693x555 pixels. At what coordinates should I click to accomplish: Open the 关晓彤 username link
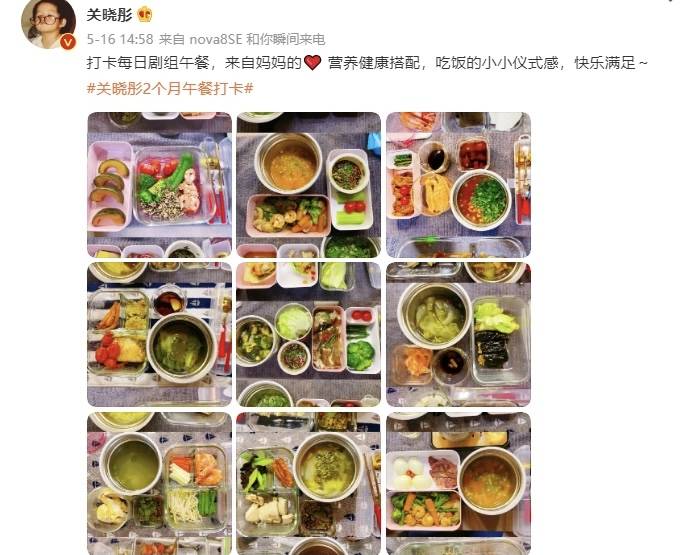(x=109, y=15)
